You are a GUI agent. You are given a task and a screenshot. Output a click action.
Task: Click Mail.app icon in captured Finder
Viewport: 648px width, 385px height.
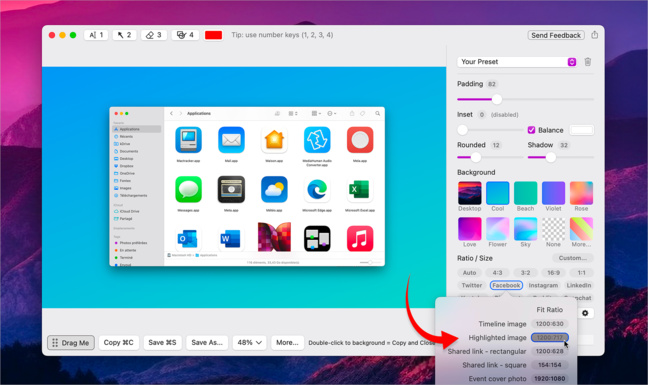231,140
